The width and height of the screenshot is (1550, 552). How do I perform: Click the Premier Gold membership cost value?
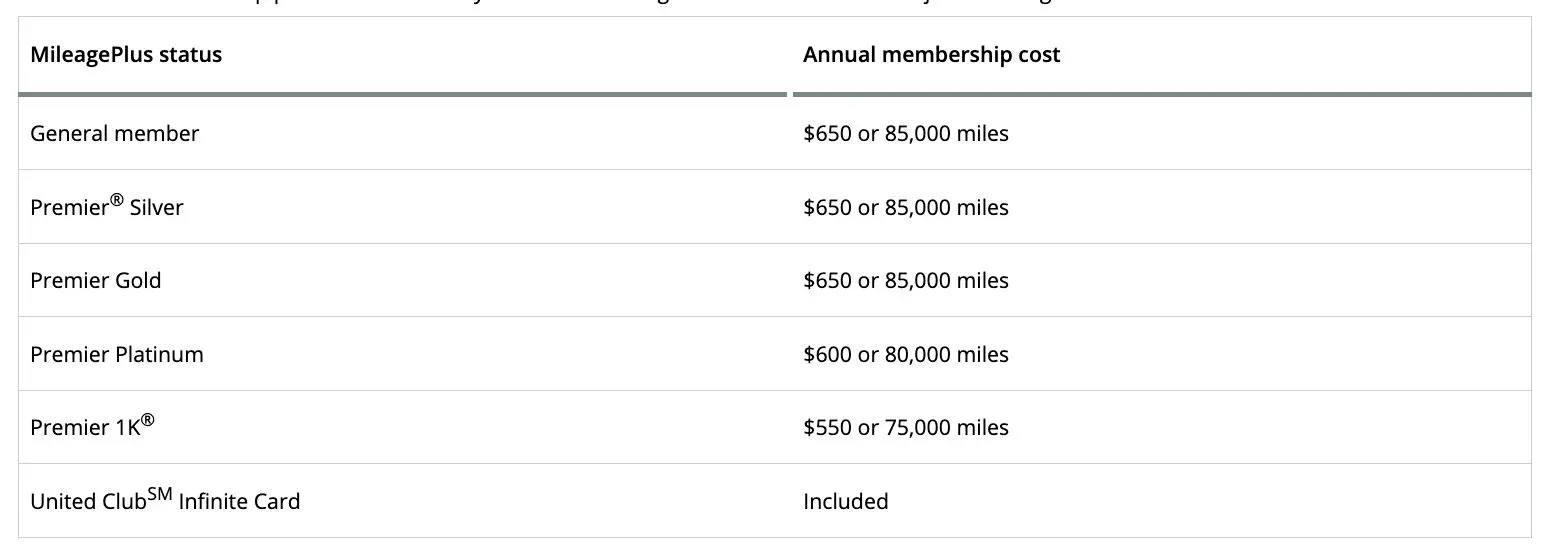coord(905,280)
